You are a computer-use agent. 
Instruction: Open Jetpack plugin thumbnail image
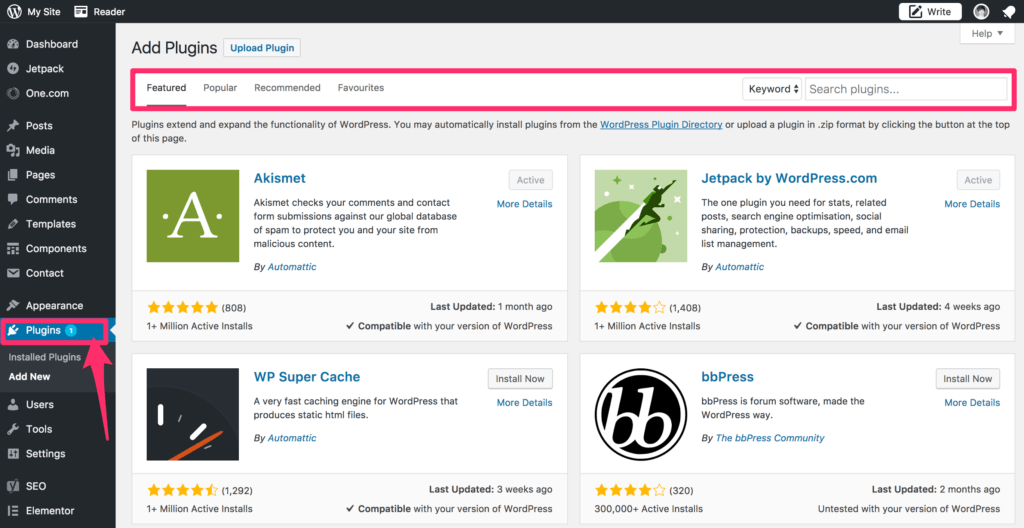(x=641, y=216)
